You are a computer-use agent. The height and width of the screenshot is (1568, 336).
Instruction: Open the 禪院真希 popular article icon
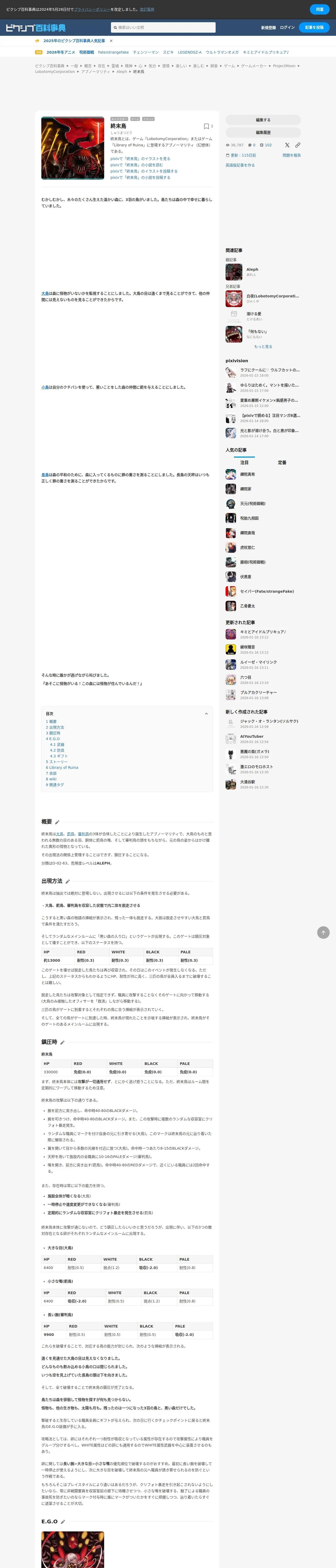click(x=231, y=474)
